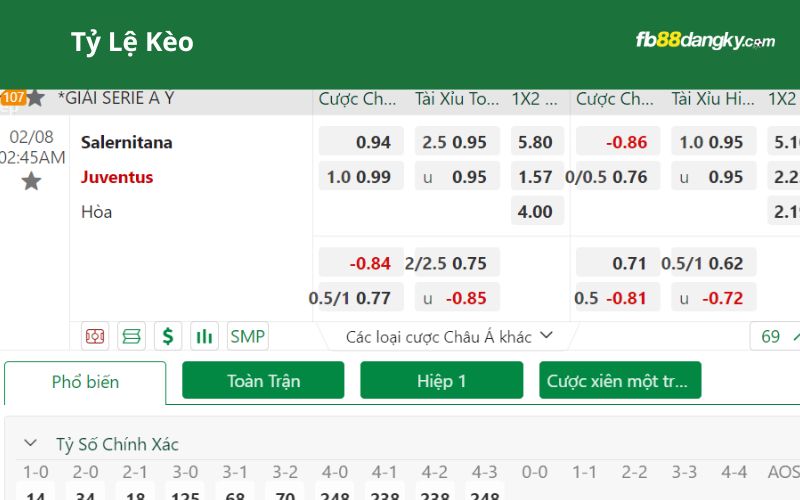The height and width of the screenshot is (500, 800).
Task: Toggle favorite star for Serie A league
Action: [x=35, y=97]
